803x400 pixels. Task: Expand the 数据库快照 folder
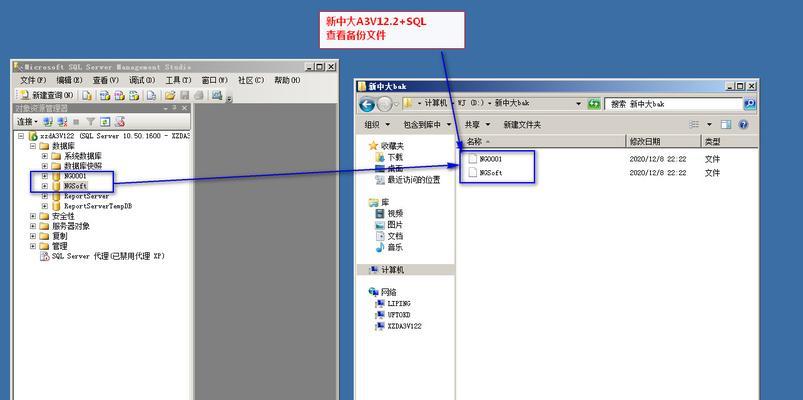coord(45,166)
